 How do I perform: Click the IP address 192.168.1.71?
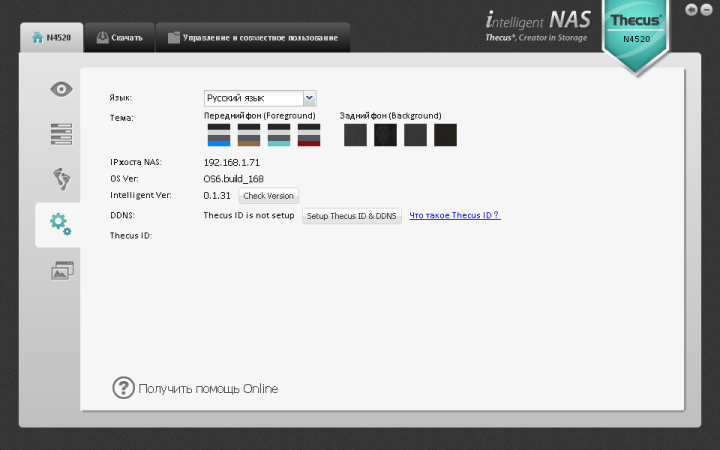click(232, 163)
